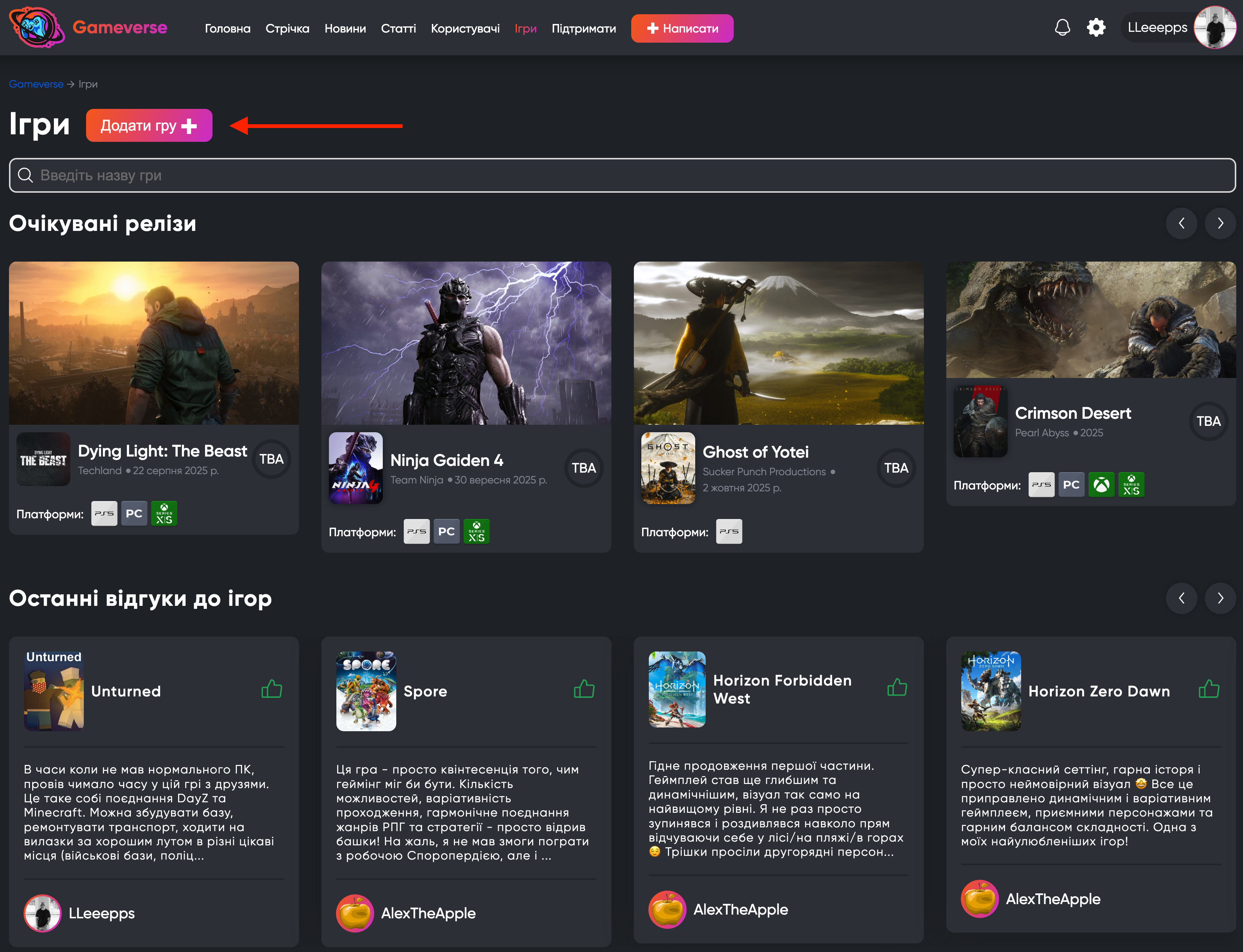Viewport: 1243px width, 952px height.
Task: Click the LLeeepps profile avatar in header
Action: [1215, 27]
